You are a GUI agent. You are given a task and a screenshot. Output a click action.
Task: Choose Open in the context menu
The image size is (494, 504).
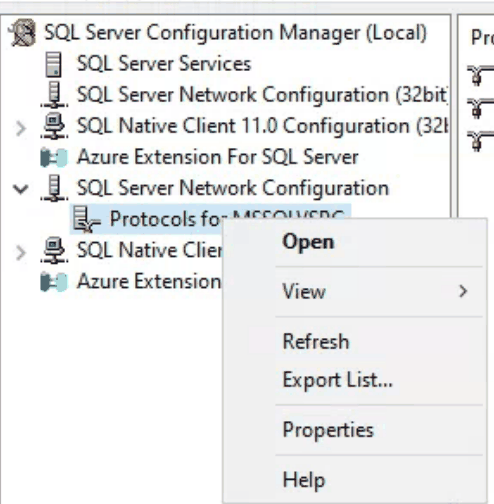354,242
